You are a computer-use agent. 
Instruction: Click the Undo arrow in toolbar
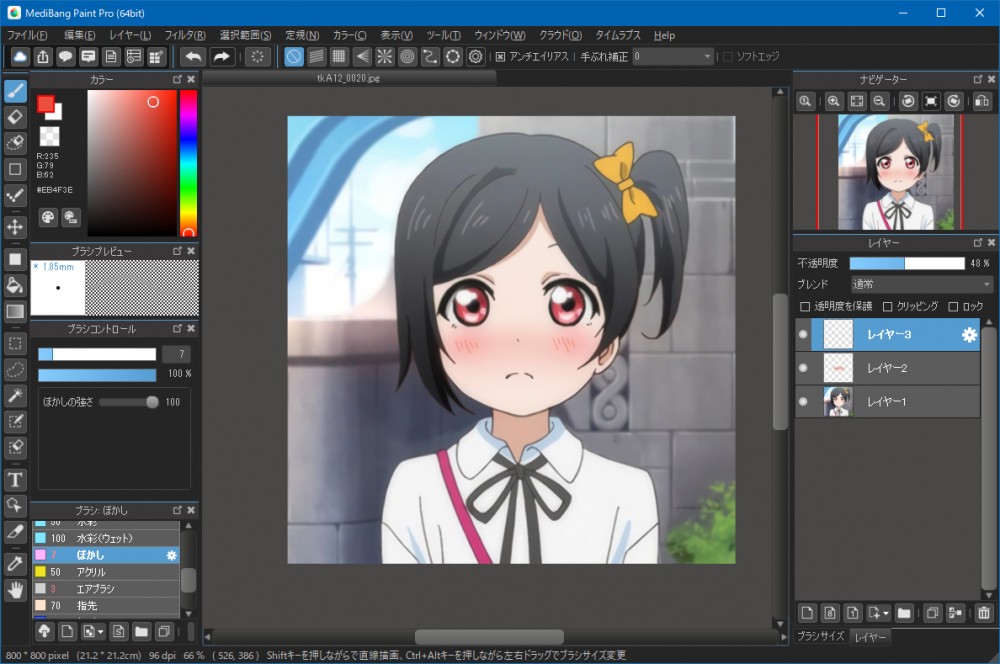193,57
